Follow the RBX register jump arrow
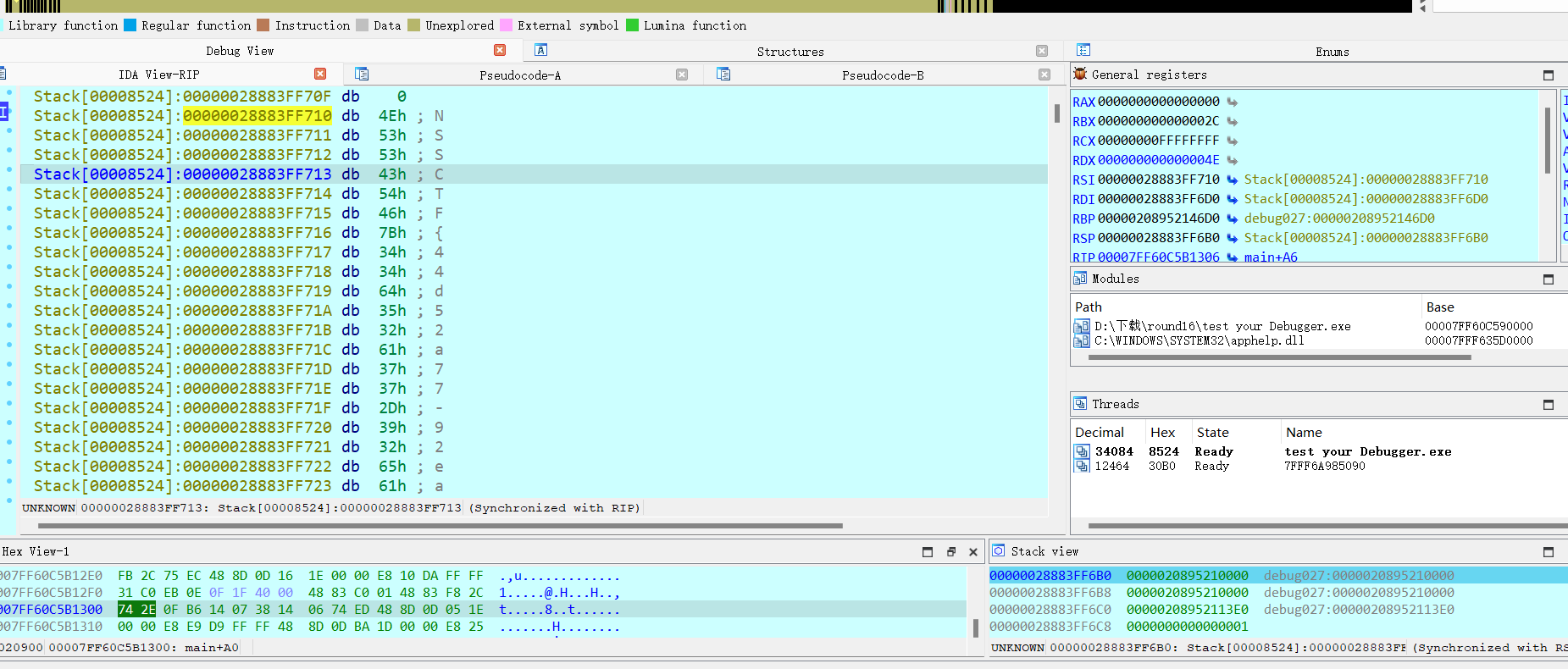 click(x=1233, y=121)
